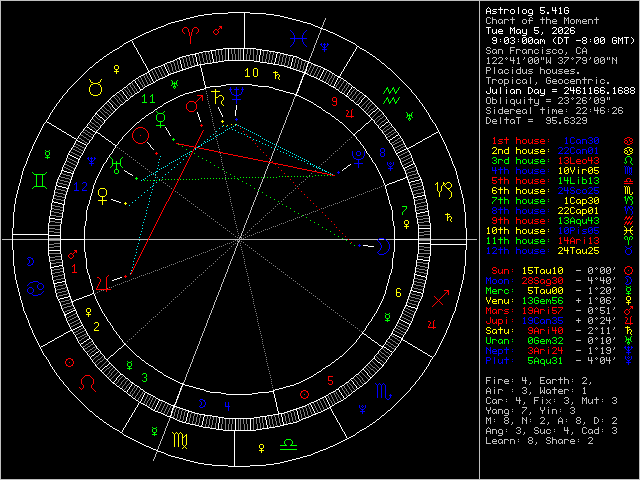Select the large yellow Saturn glyph in the chart
This screenshot has width=640, height=480.
point(218,98)
